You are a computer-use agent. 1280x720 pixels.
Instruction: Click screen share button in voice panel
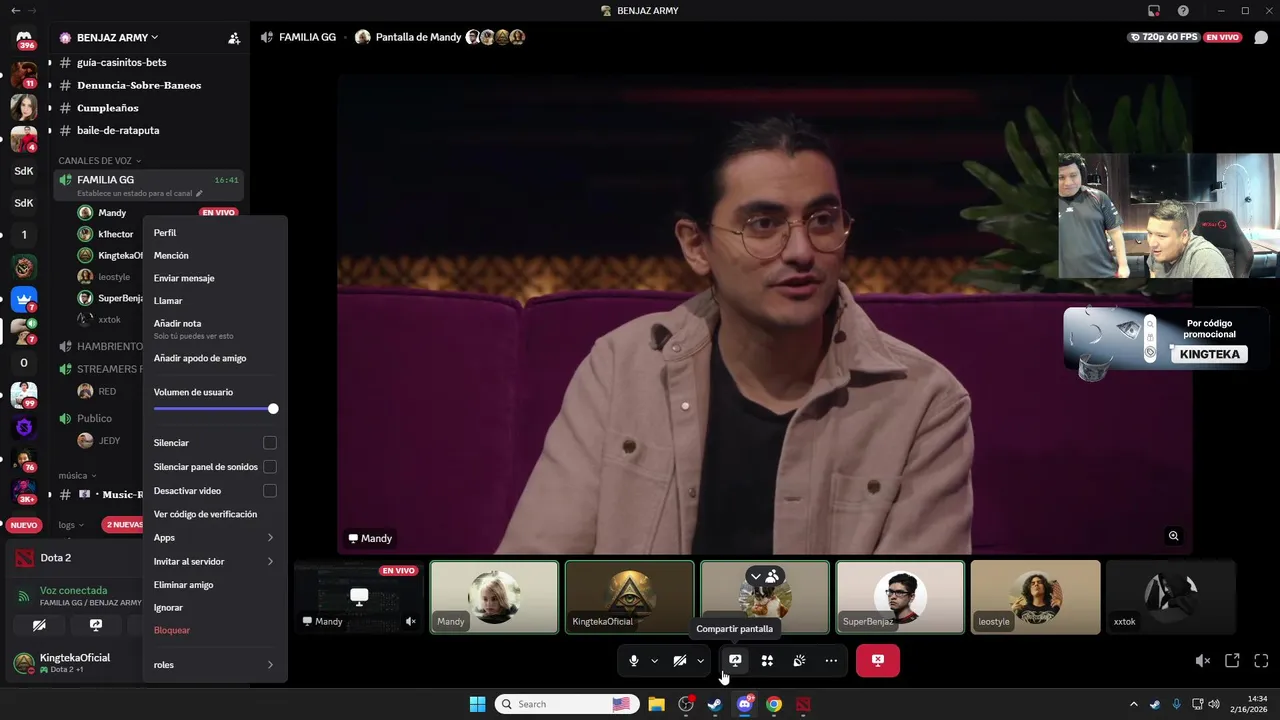coord(96,625)
